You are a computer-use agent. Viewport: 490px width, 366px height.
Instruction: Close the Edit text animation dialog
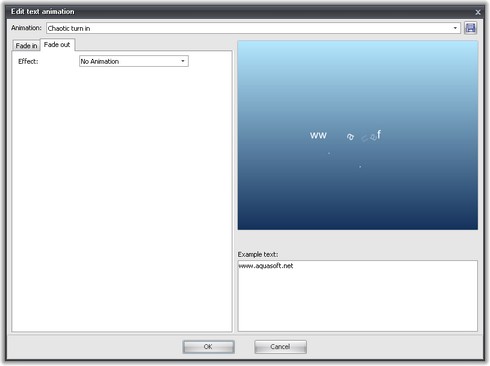point(478,12)
